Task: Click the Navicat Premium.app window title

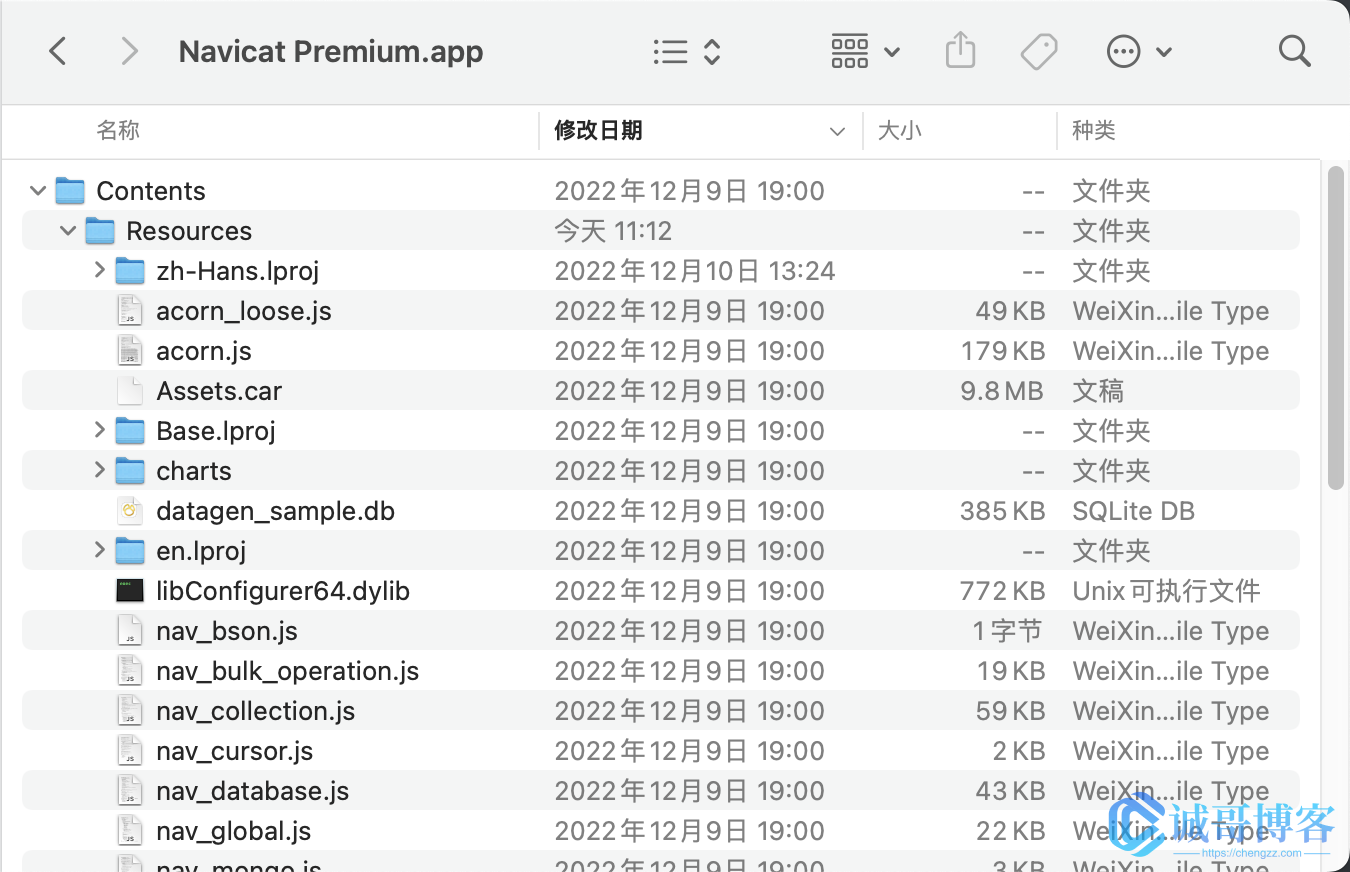Action: tap(331, 52)
